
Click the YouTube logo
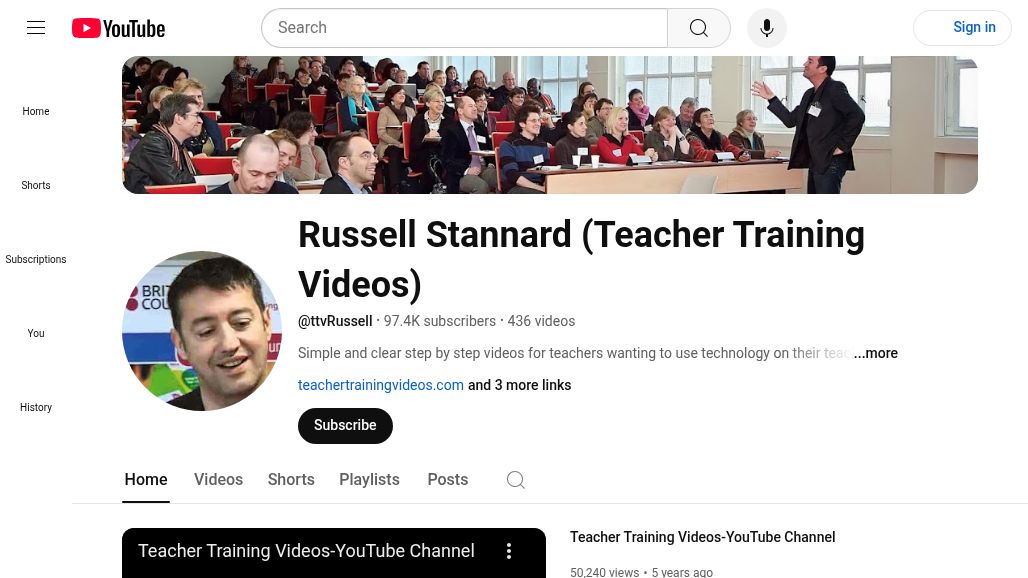119,28
